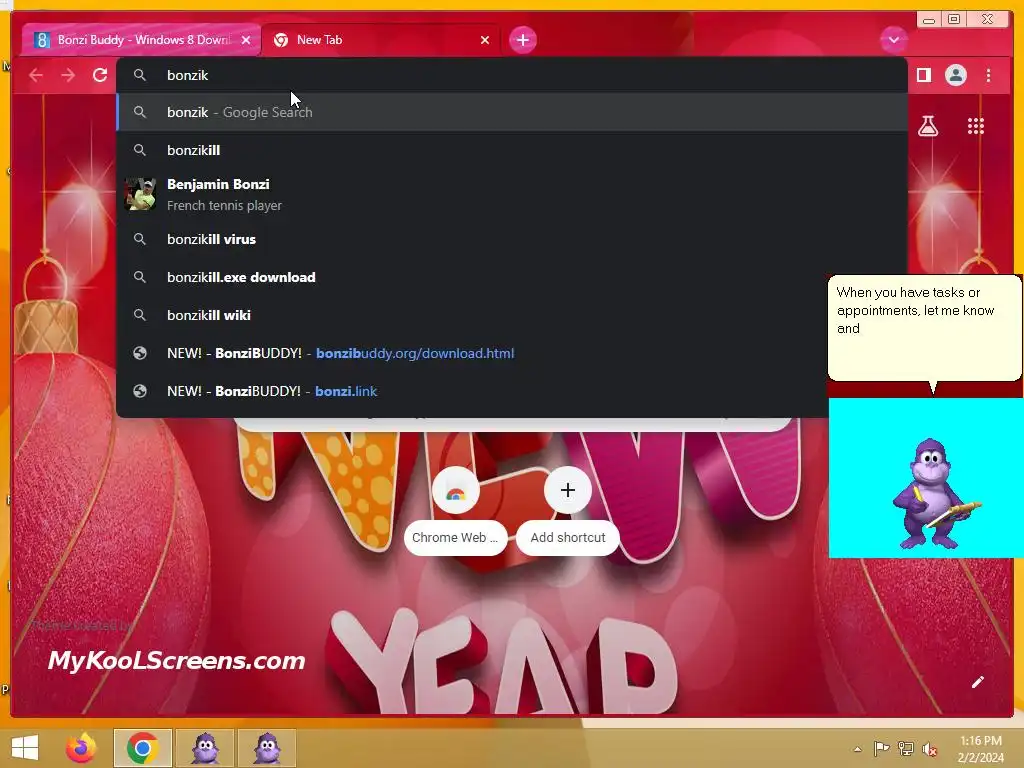Click the purple BonziBuddy gorilla character
This screenshot has width=1024, height=768.
[933, 494]
